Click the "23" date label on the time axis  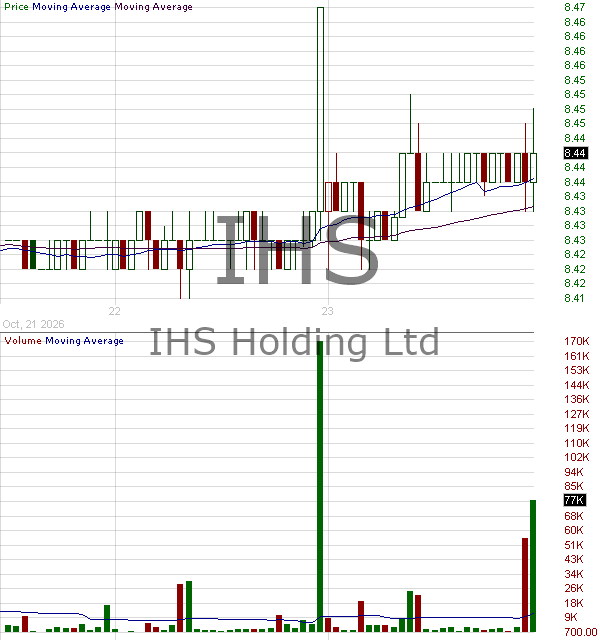point(327,311)
